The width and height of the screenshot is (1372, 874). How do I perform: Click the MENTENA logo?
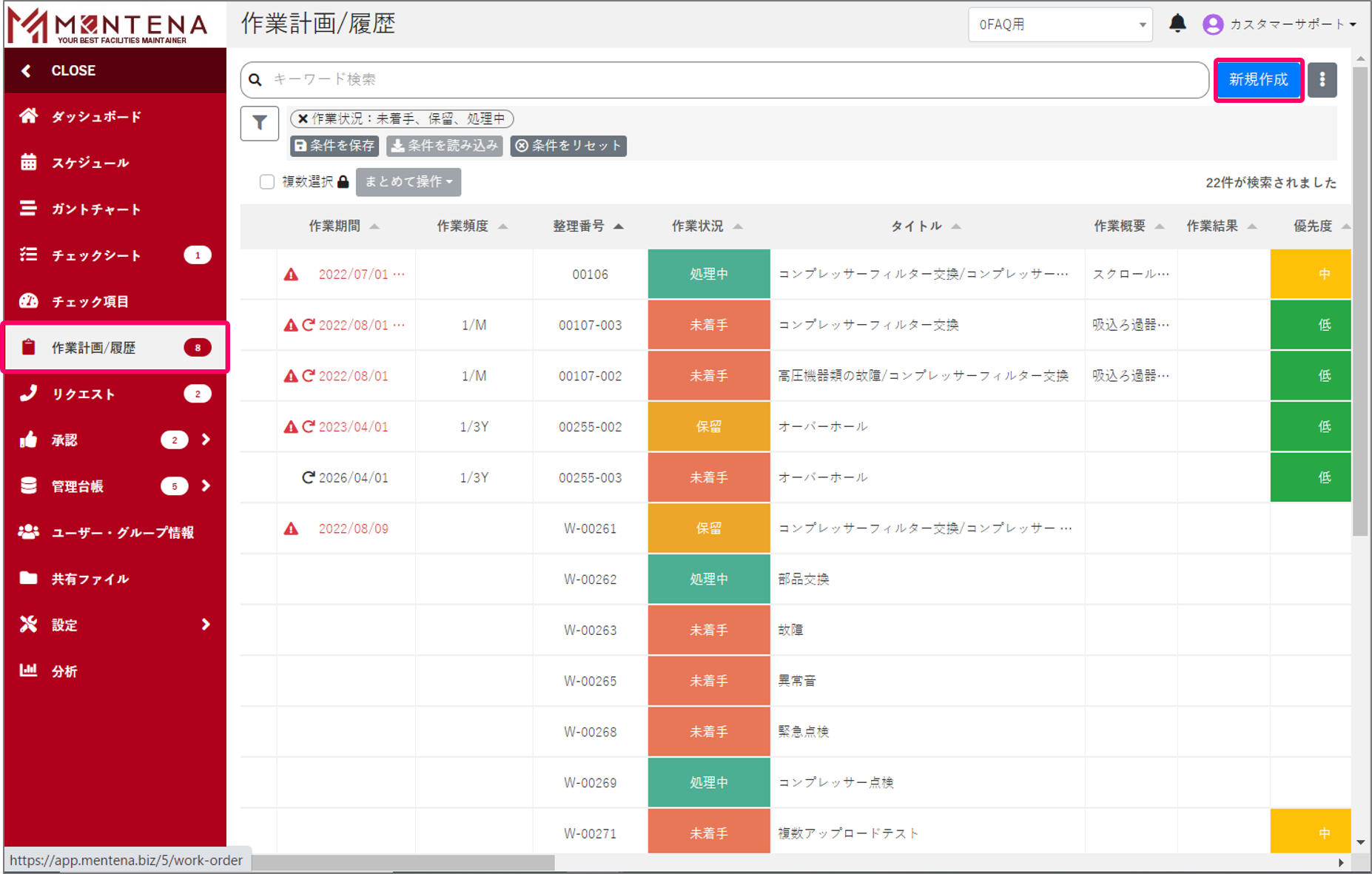coord(107,25)
